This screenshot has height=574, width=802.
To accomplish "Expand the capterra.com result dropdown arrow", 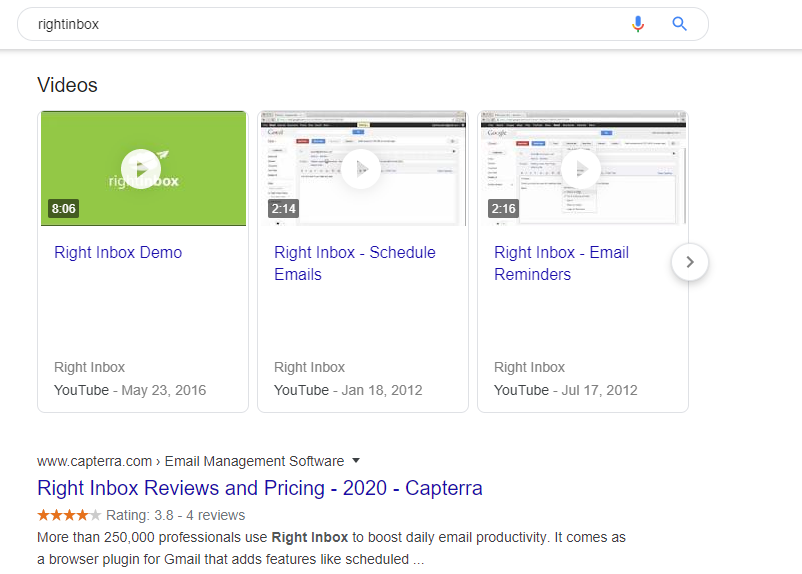I will tap(356, 461).
